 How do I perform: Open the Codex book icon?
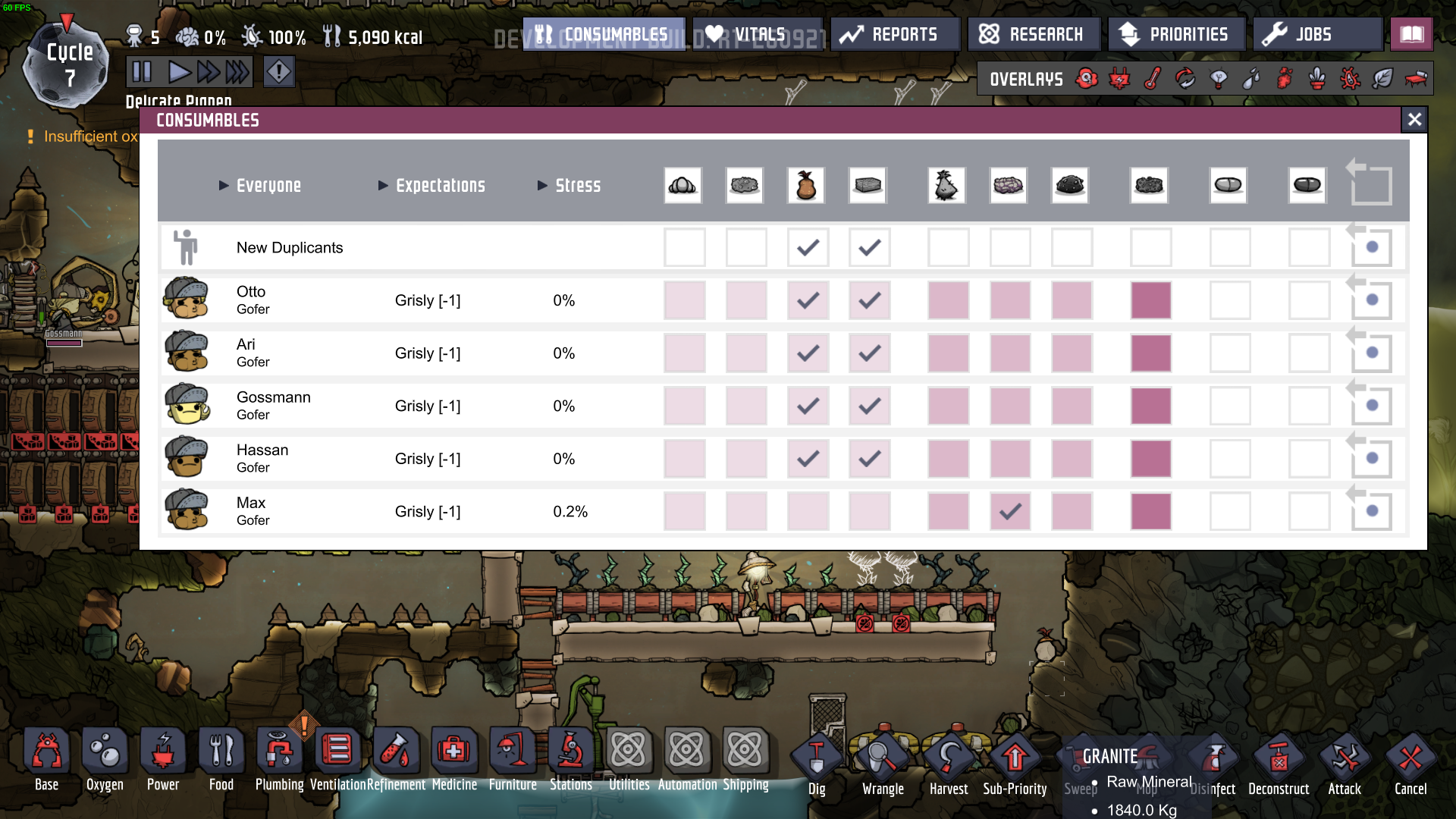point(1411,34)
